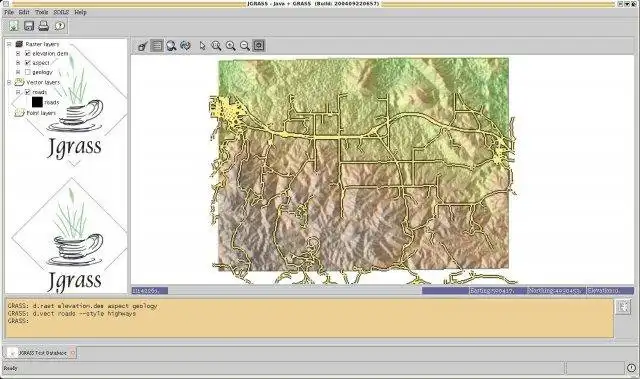The image size is (640, 379).
Task: Click the console side button icon
Action: (623, 307)
